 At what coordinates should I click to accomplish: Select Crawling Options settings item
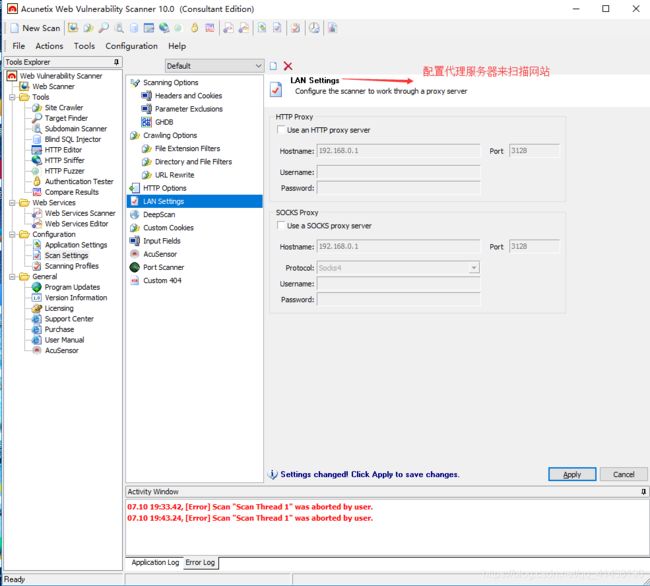(x=170, y=136)
